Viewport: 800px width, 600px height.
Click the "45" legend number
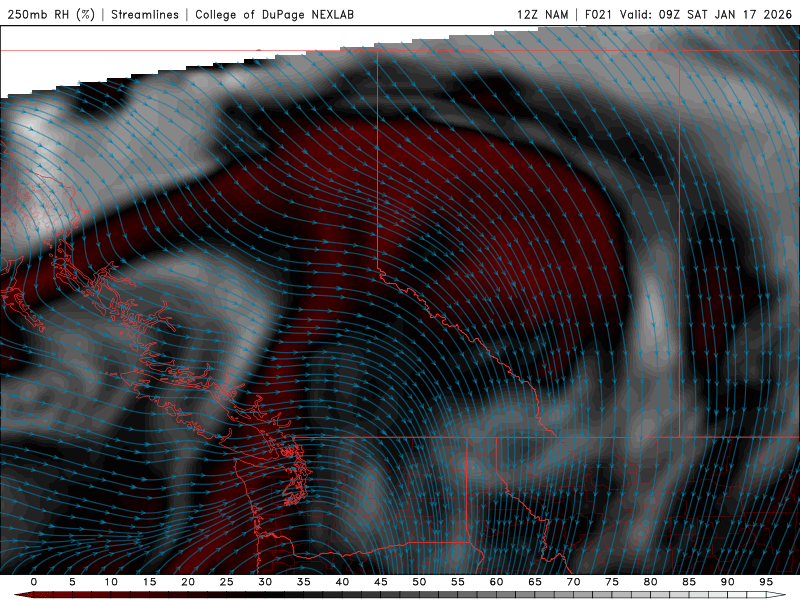pos(380,582)
